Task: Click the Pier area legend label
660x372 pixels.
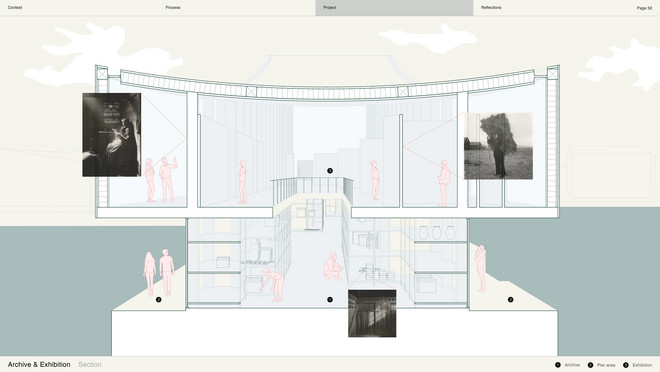Action: (606, 365)
